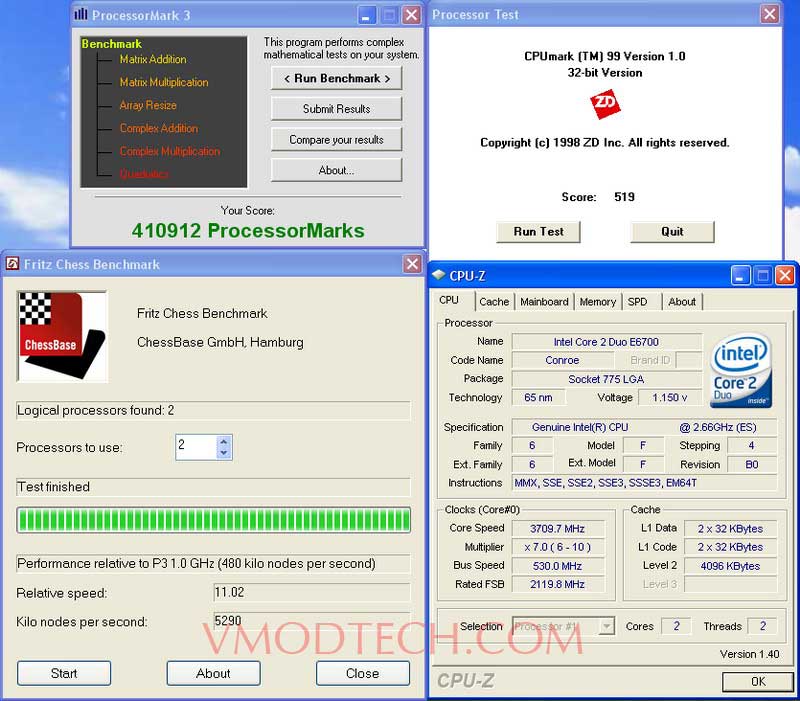Open the About... dialog in ProcessorMark
The width and height of the screenshot is (800, 701).
tap(337, 170)
